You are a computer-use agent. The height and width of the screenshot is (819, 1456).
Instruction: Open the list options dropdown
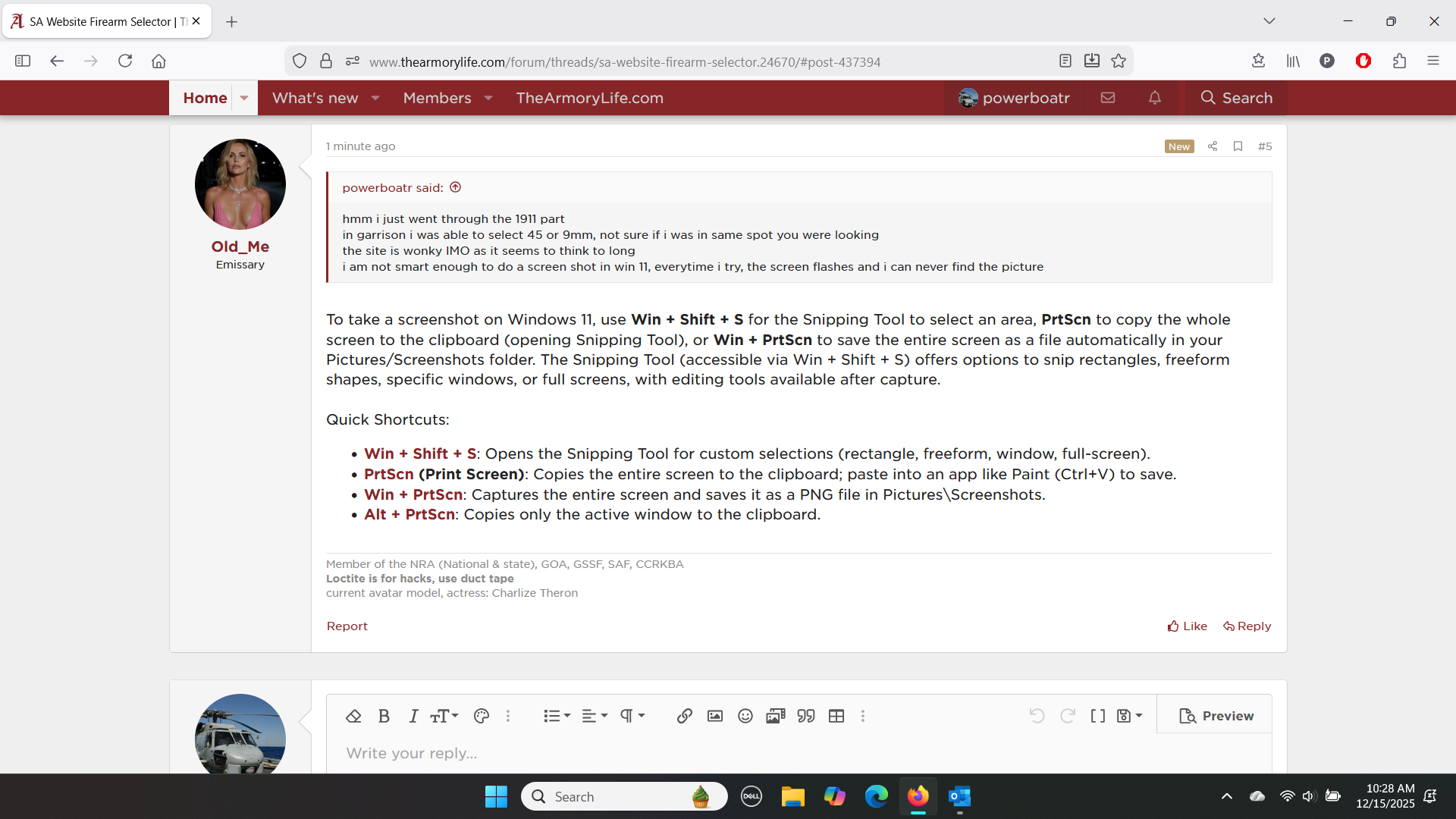[557, 716]
